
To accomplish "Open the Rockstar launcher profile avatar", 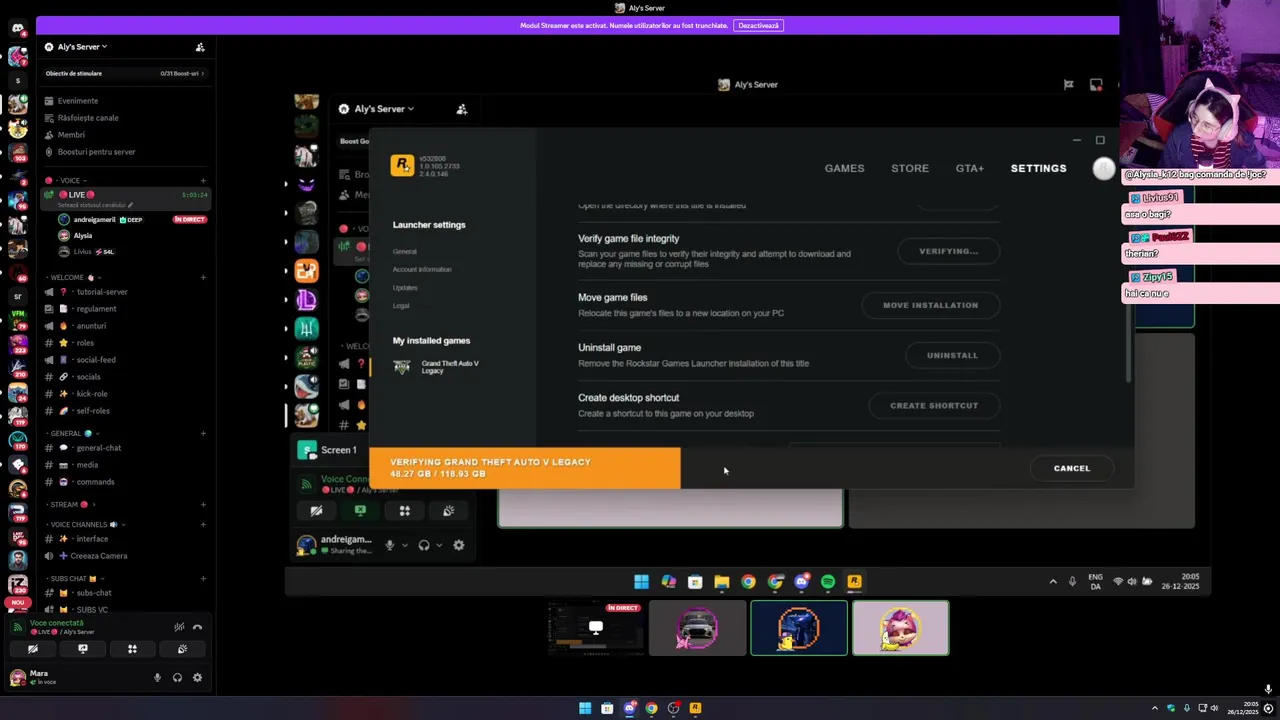I will click(x=1104, y=169).
